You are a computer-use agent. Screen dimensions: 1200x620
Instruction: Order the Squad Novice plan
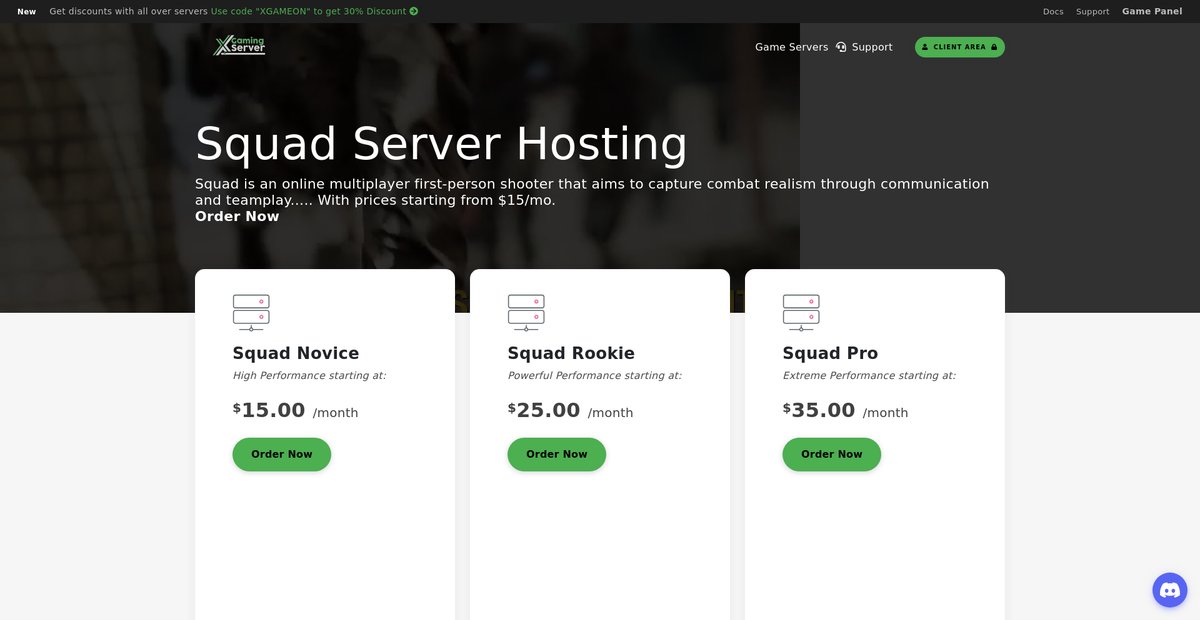[x=282, y=454]
